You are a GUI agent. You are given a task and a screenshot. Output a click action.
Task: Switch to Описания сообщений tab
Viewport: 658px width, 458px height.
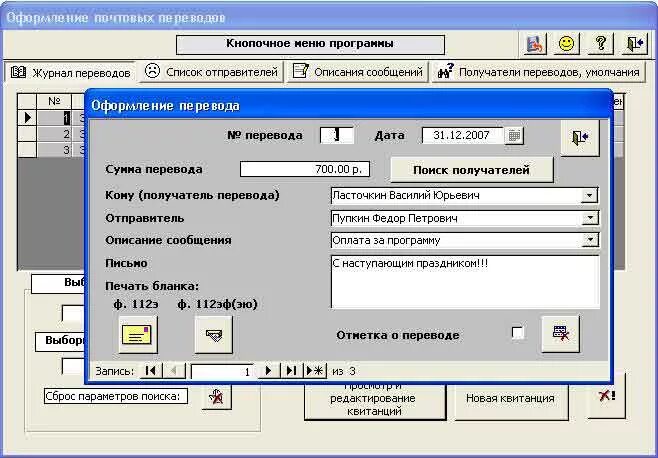[358, 72]
